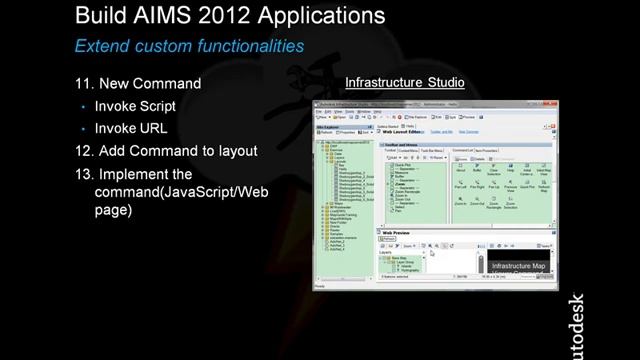Select the Context Menu tab
This screenshot has width=640, height=360.
408,151
